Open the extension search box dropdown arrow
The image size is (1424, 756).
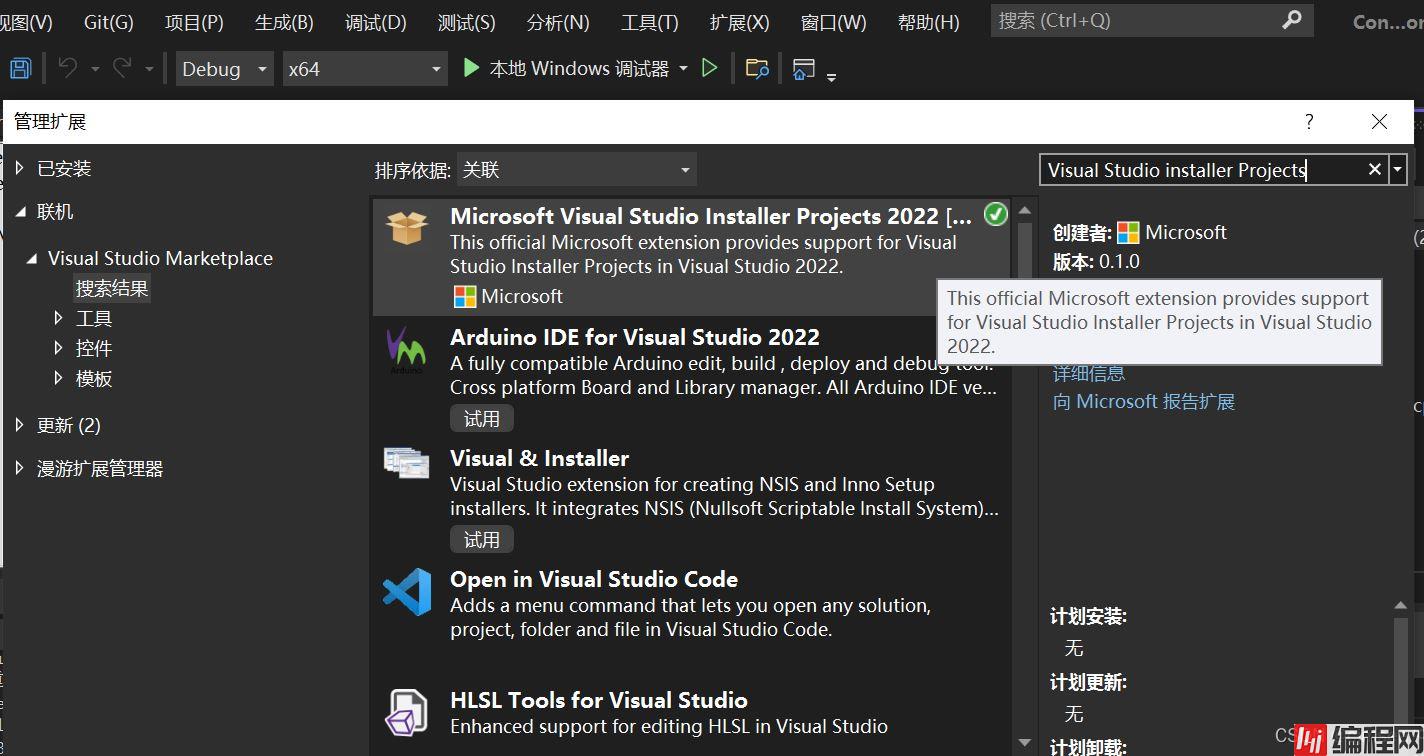pyautogui.click(x=1398, y=170)
